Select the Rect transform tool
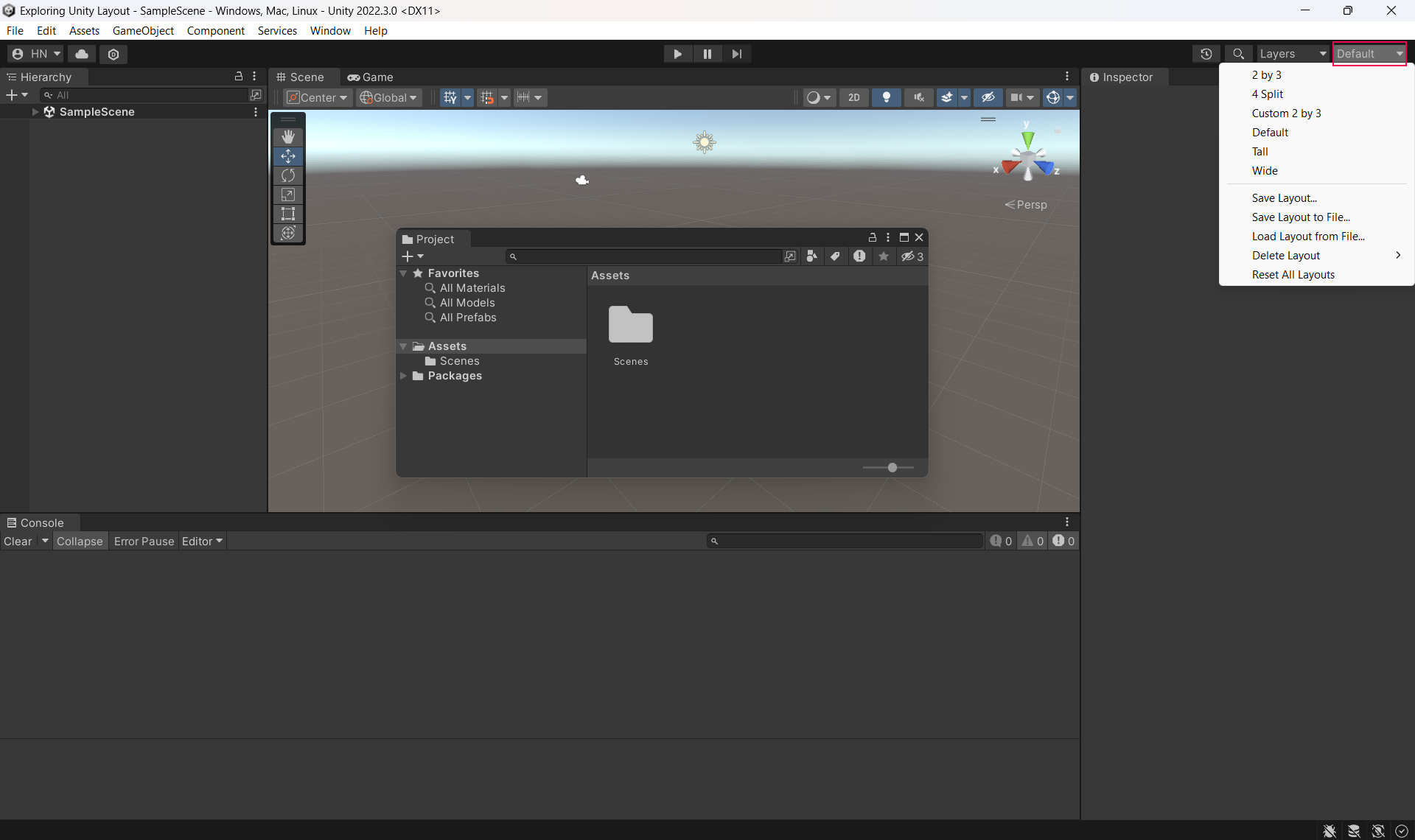The image size is (1415, 840). (288, 214)
